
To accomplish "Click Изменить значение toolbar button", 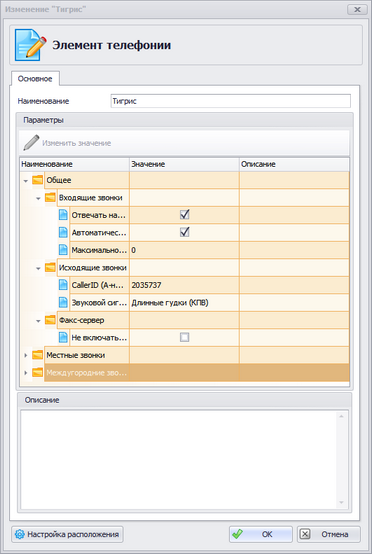I will click(x=67, y=143).
